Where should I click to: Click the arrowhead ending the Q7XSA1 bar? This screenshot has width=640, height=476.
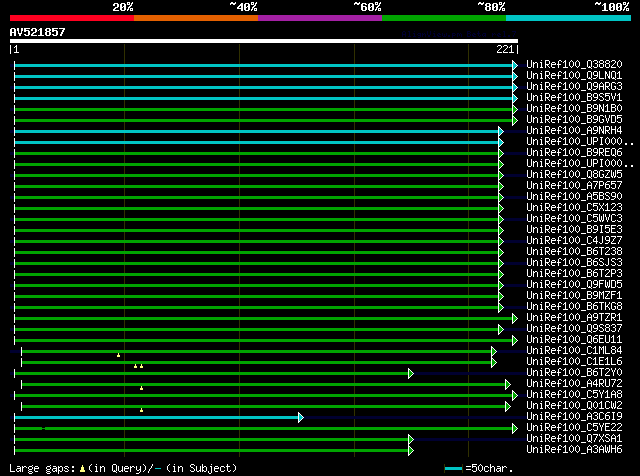[x=410, y=439]
